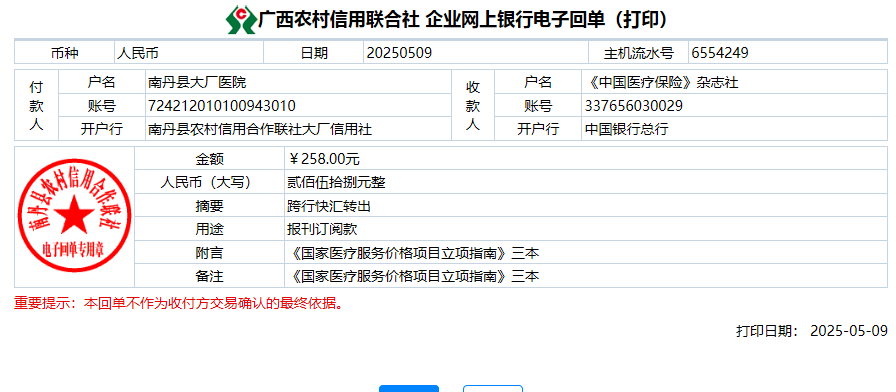This screenshot has height=392, width=896.
Task: Click the date value 20250509
Action: pyautogui.click(x=399, y=53)
